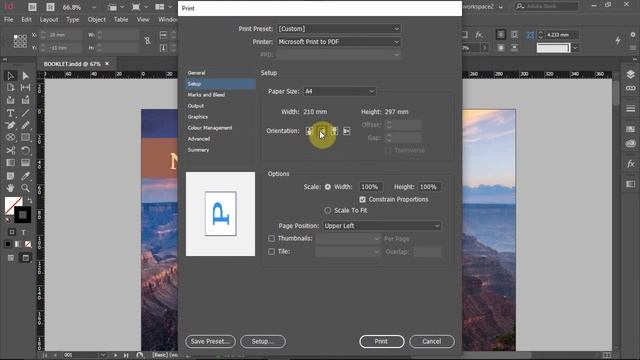Toggle formatting affects container button

point(12,232)
